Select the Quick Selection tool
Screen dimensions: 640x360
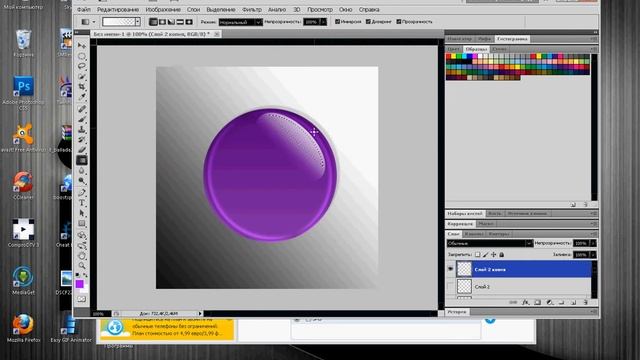82,76
